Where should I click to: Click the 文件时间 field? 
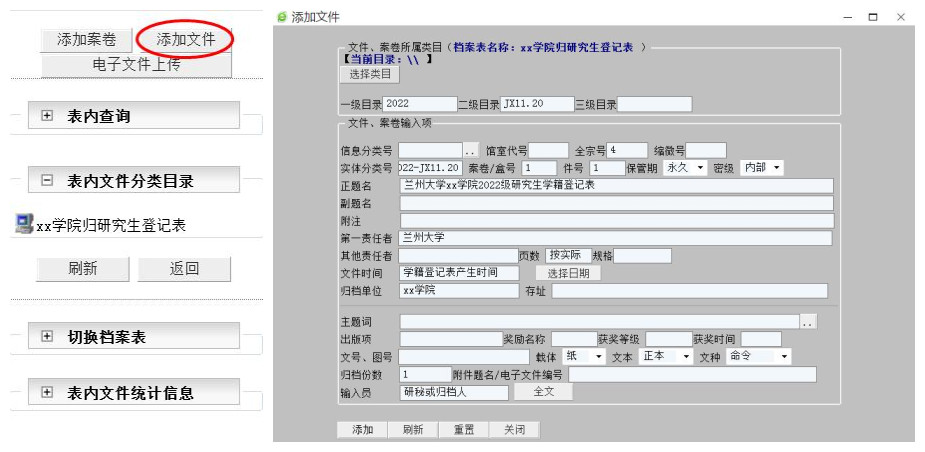[x=460, y=273]
